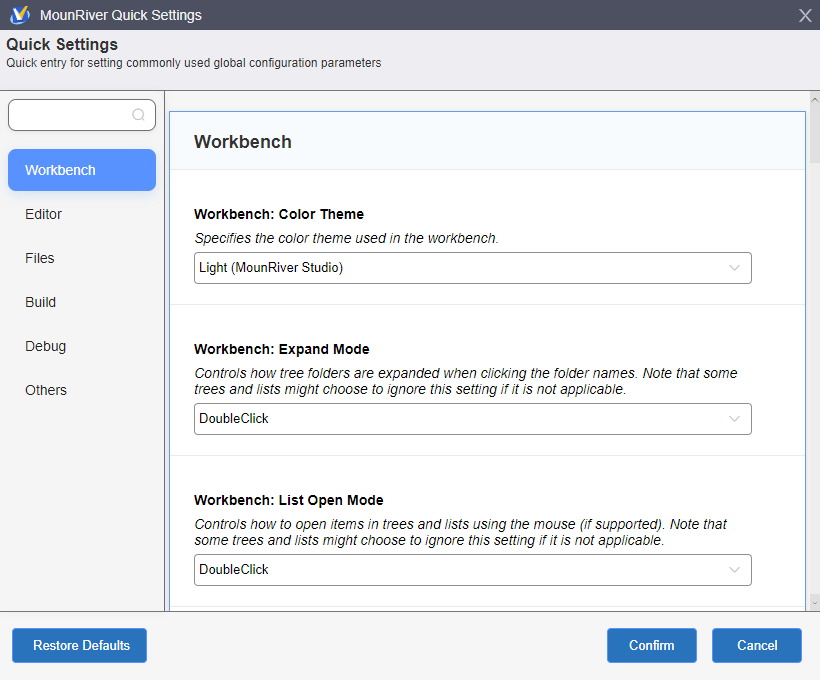Viewport: 820px width, 680px height.
Task: Click the 'Quick Settings' header title
Action: coord(62,44)
